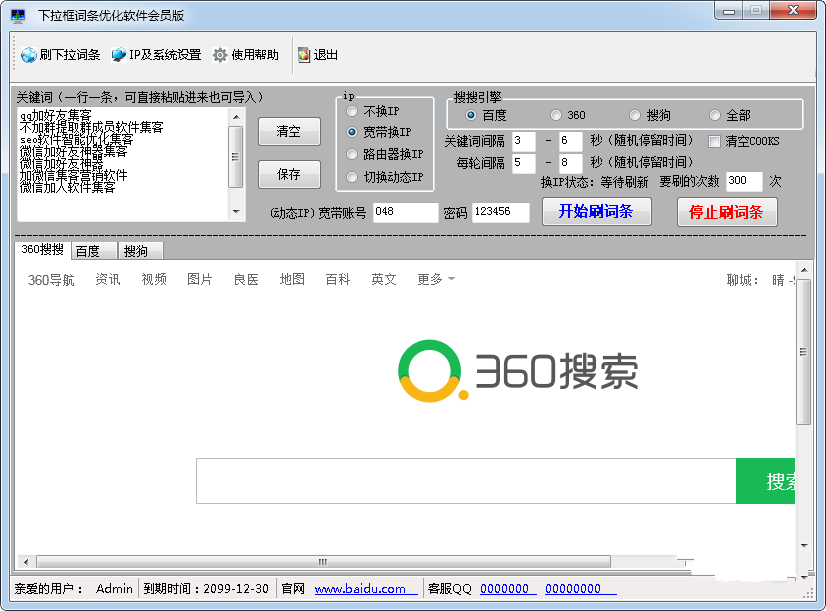Open 地图 navigation link
Screen dimensions: 826x611
click(292, 280)
